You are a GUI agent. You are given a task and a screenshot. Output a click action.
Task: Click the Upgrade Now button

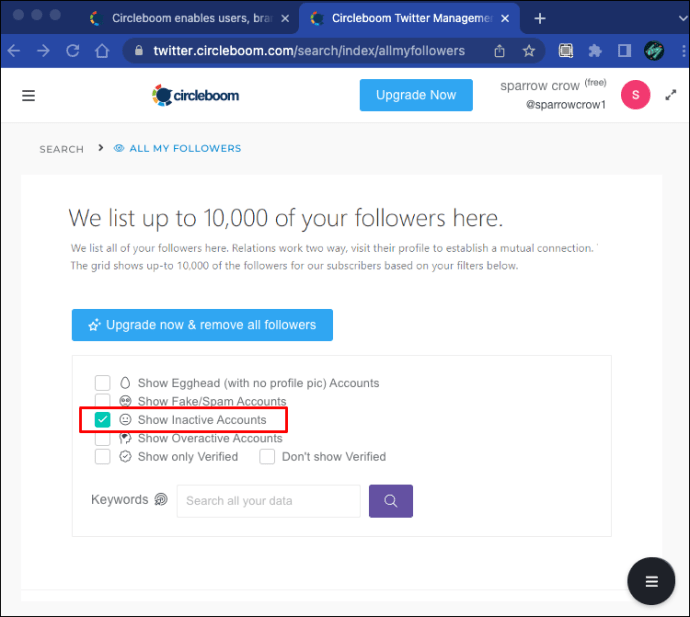tap(416, 95)
